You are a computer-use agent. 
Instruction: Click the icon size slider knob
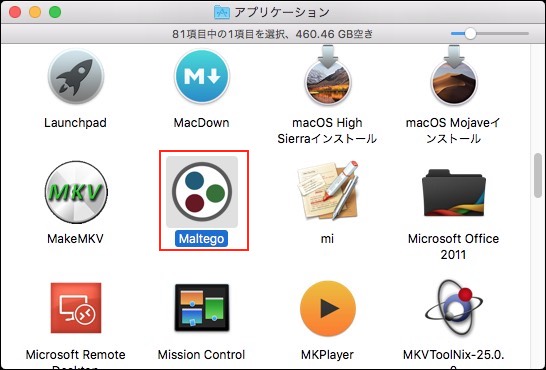pyautogui.click(x=470, y=34)
